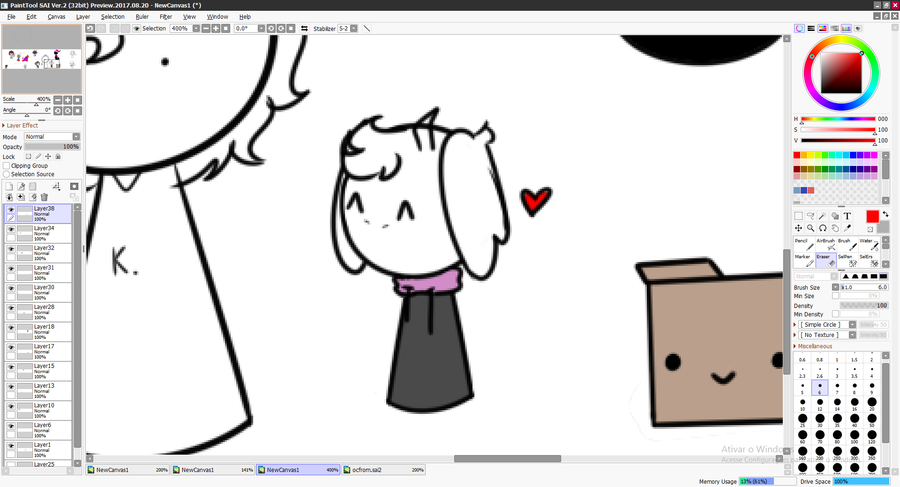The width and height of the screenshot is (900, 487).
Task: Choose the Eraser tool
Action: pos(825,260)
